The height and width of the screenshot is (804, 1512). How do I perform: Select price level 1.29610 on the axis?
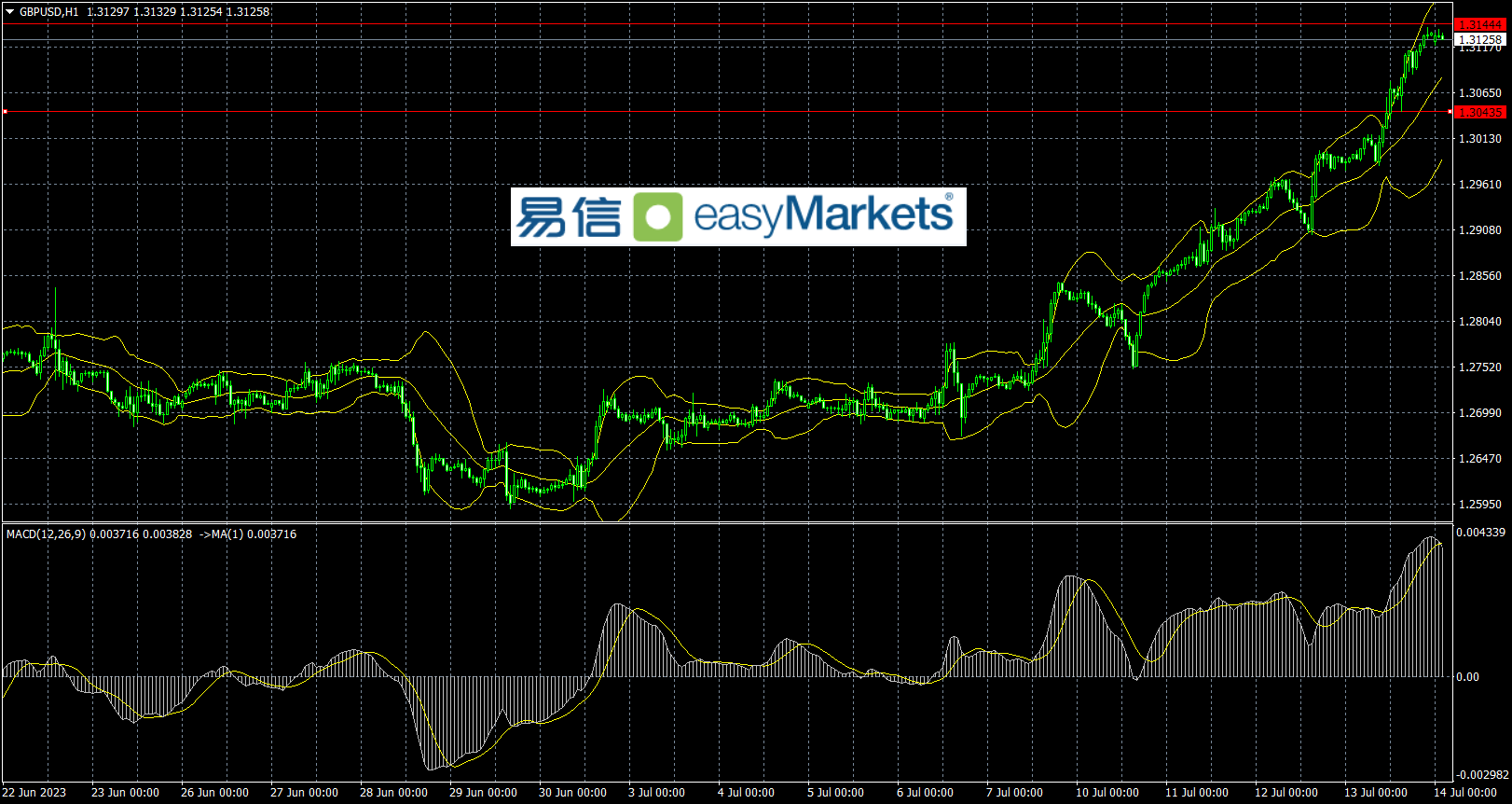(1480, 185)
